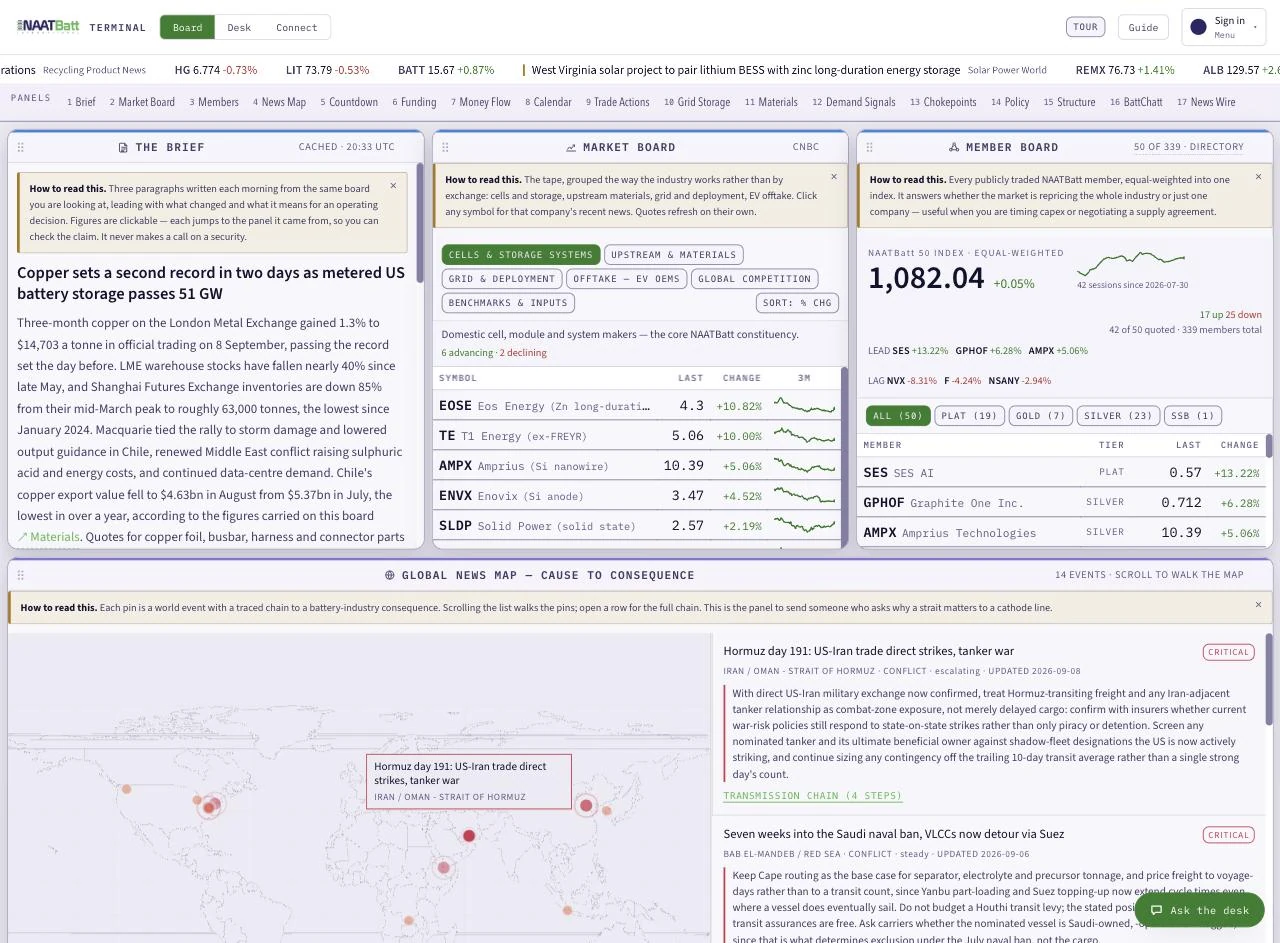Follow the Materials link in the brief
The image size is (1280, 943).
[48, 537]
